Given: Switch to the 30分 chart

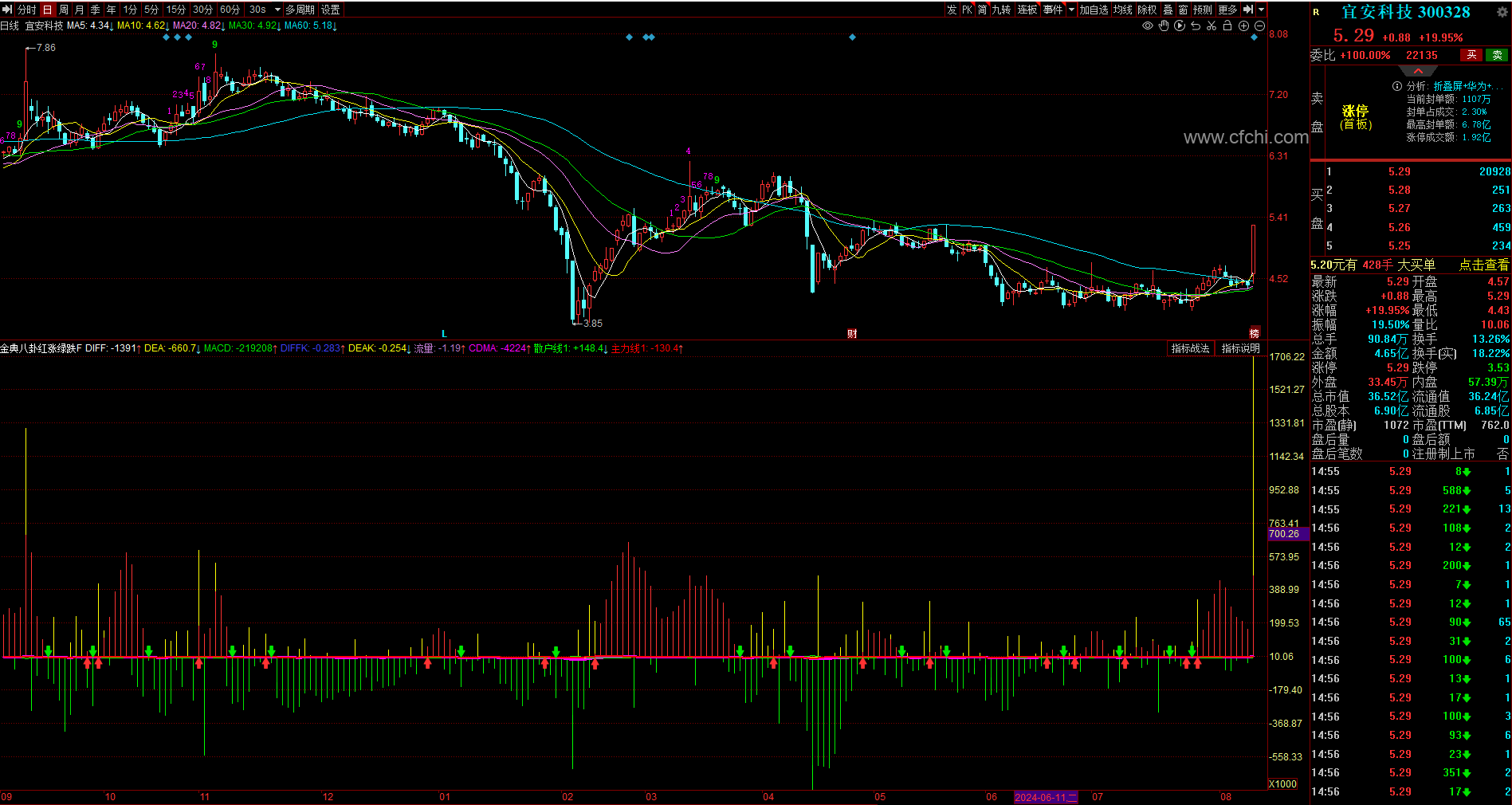Looking at the screenshot, I should coord(203,10).
